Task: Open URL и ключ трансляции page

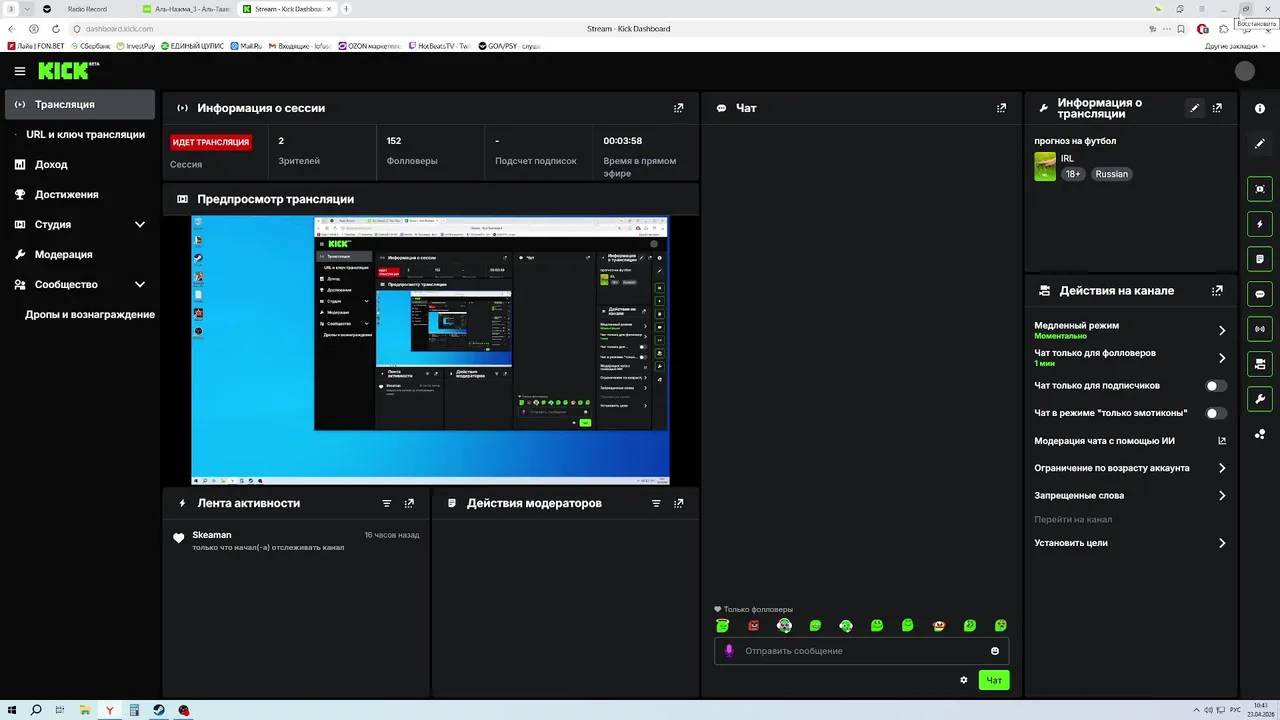Action: (x=85, y=135)
